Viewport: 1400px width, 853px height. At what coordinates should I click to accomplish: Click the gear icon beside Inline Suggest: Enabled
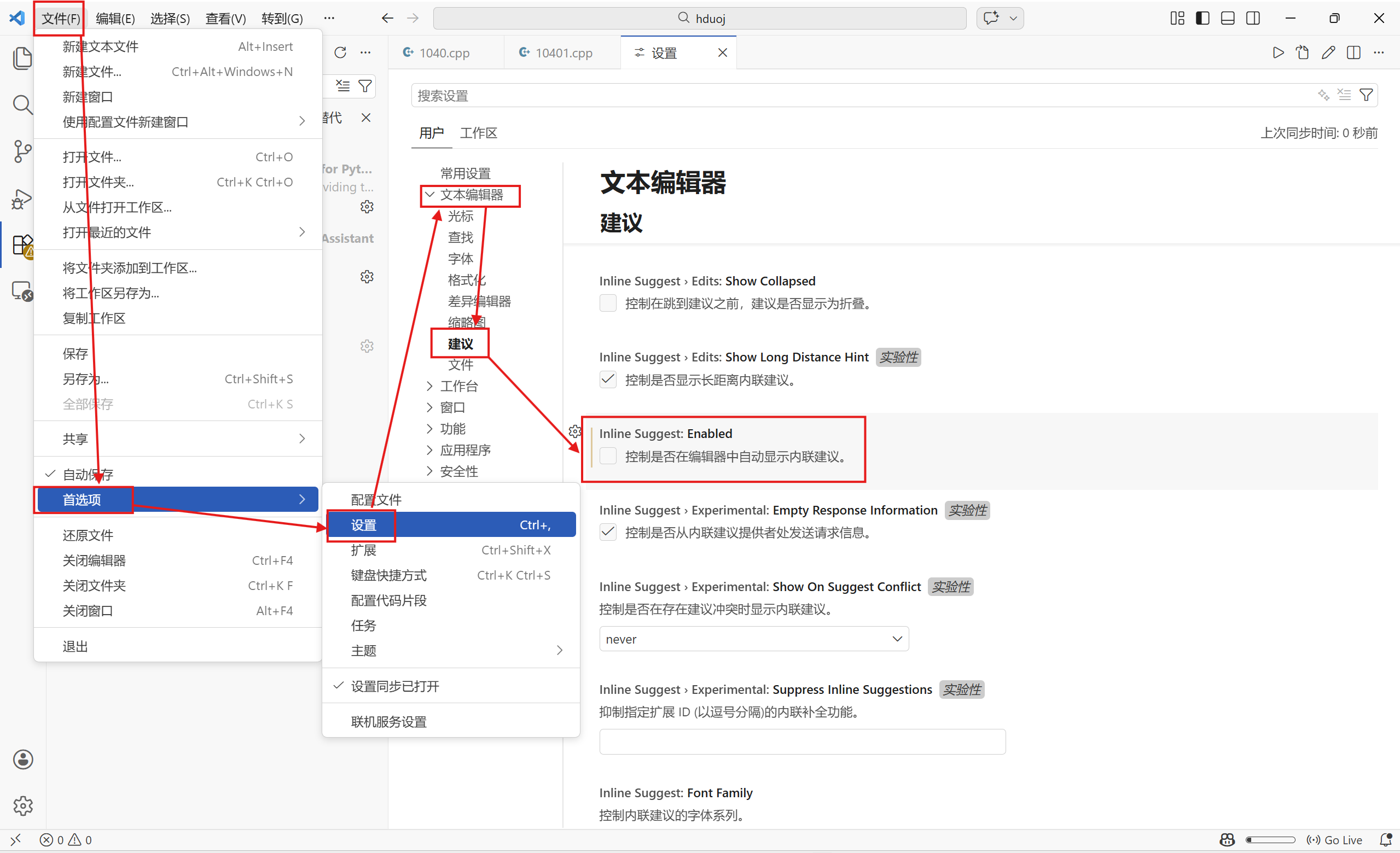pyautogui.click(x=574, y=431)
